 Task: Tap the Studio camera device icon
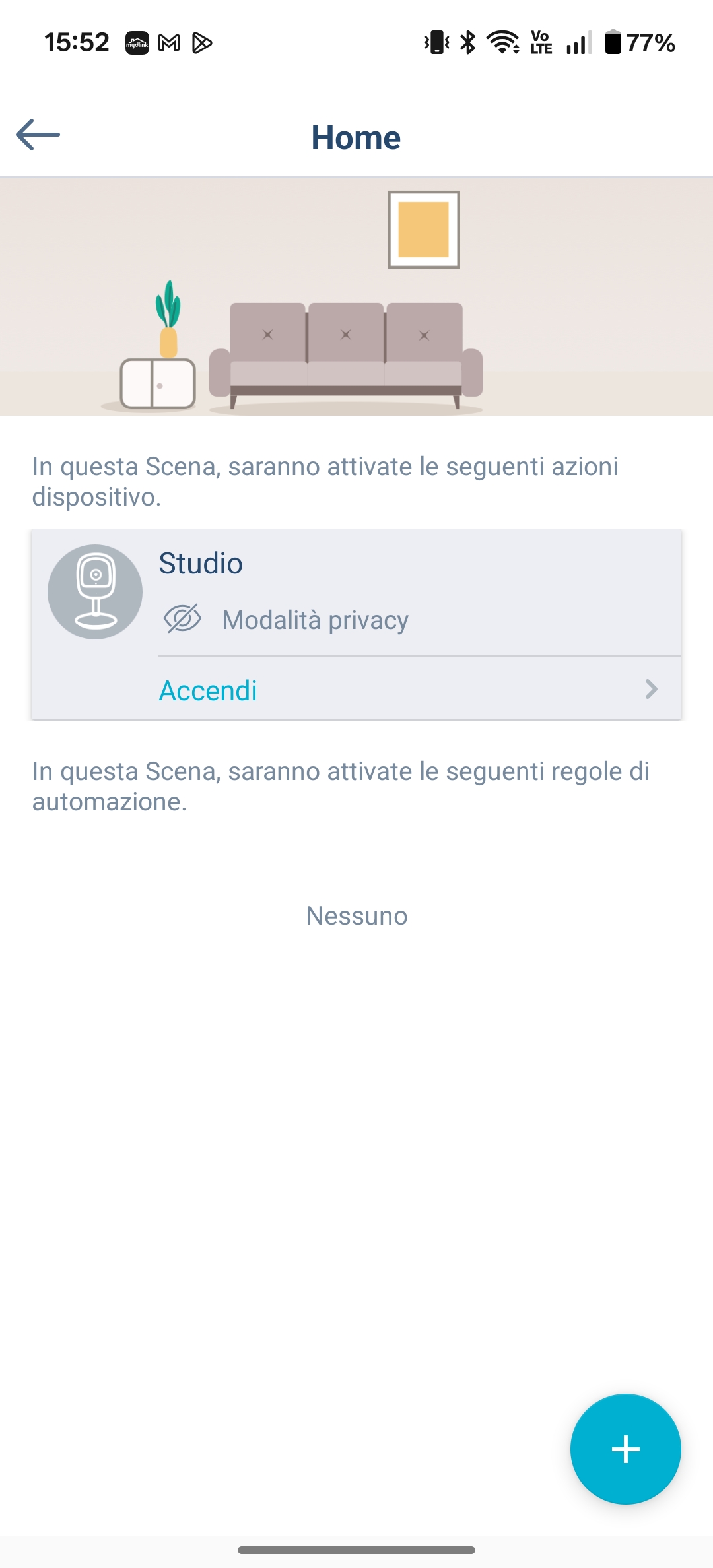[95, 591]
